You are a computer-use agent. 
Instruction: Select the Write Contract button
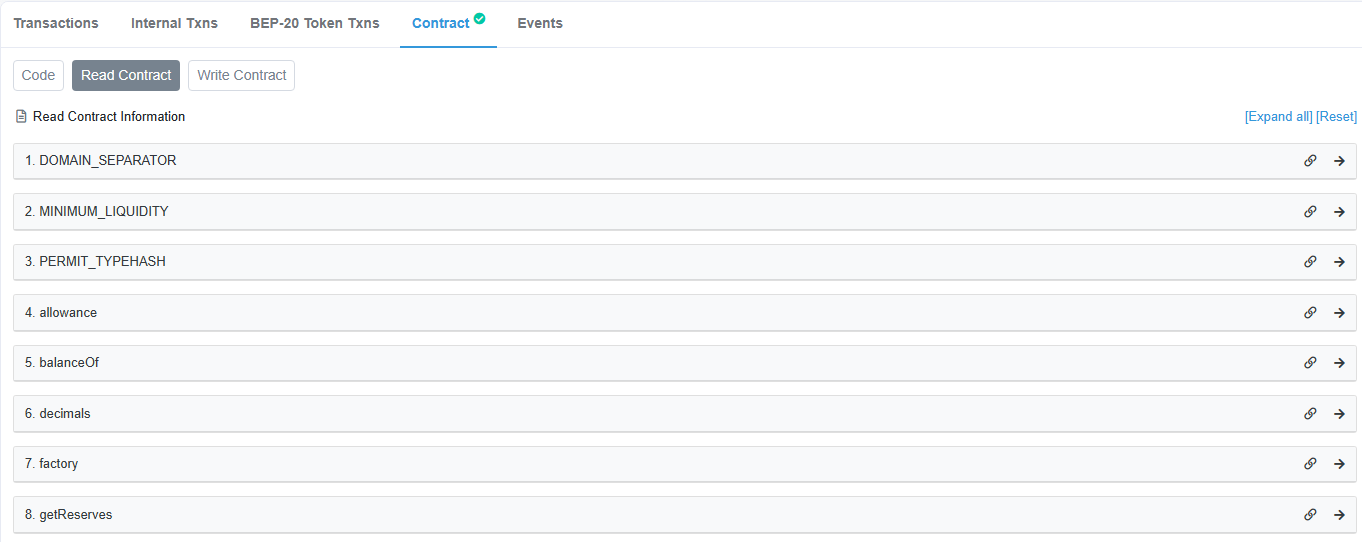click(241, 75)
